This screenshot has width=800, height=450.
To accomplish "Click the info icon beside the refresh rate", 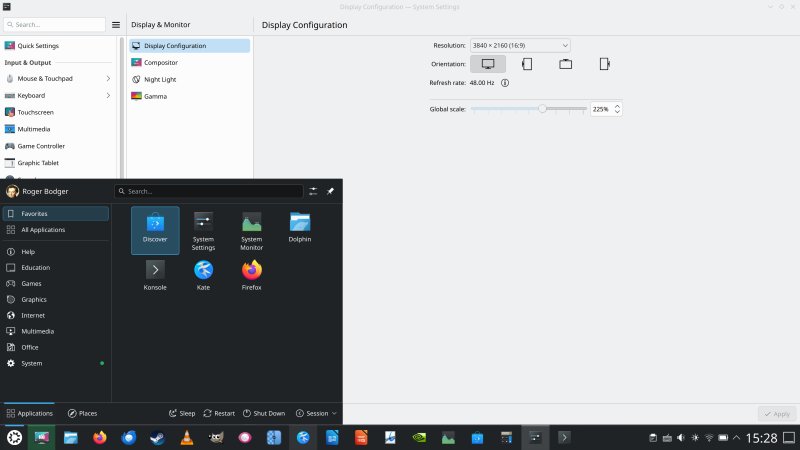I will click(505, 83).
